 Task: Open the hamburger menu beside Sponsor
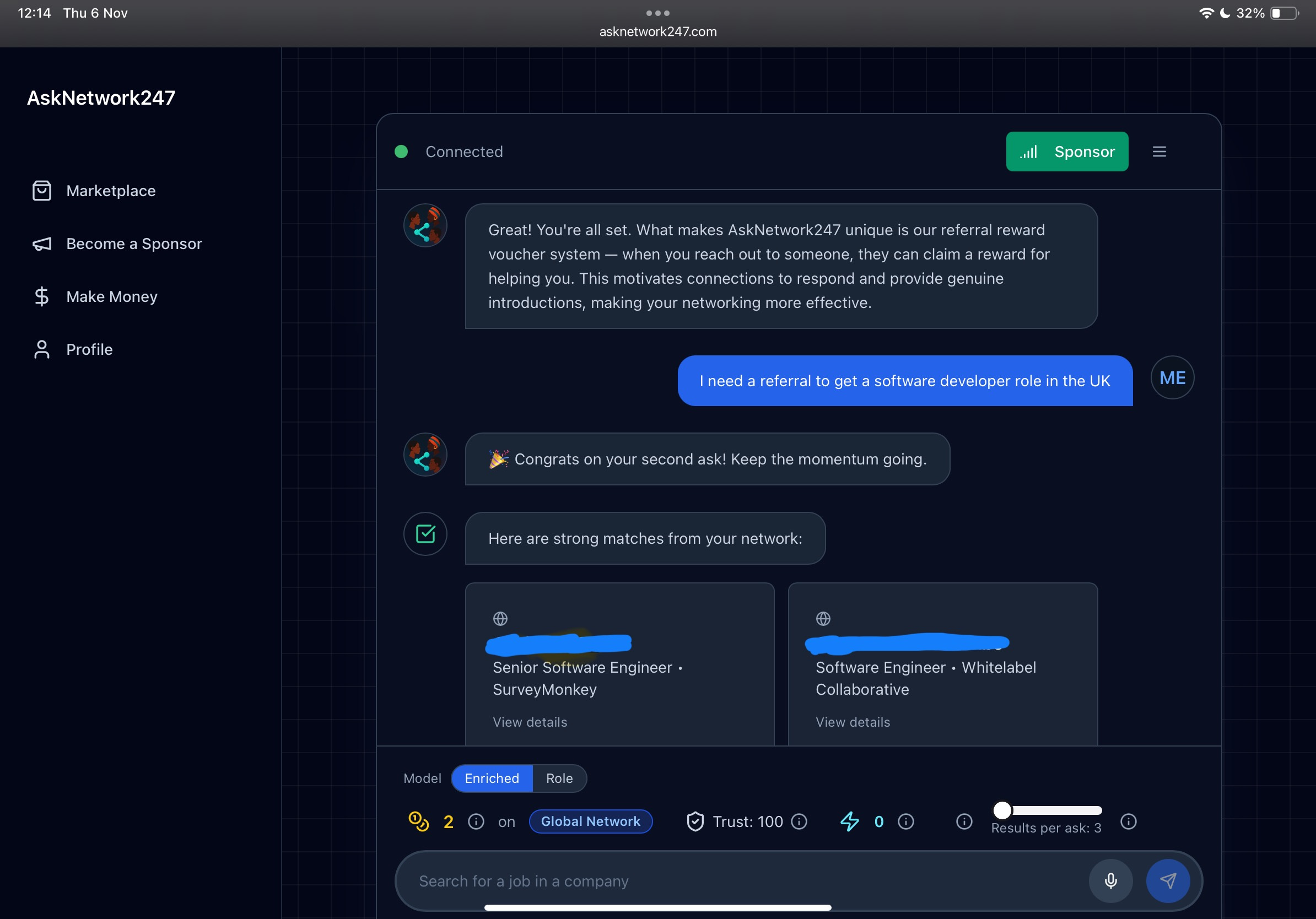pyautogui.click(x=1159, y=152)
